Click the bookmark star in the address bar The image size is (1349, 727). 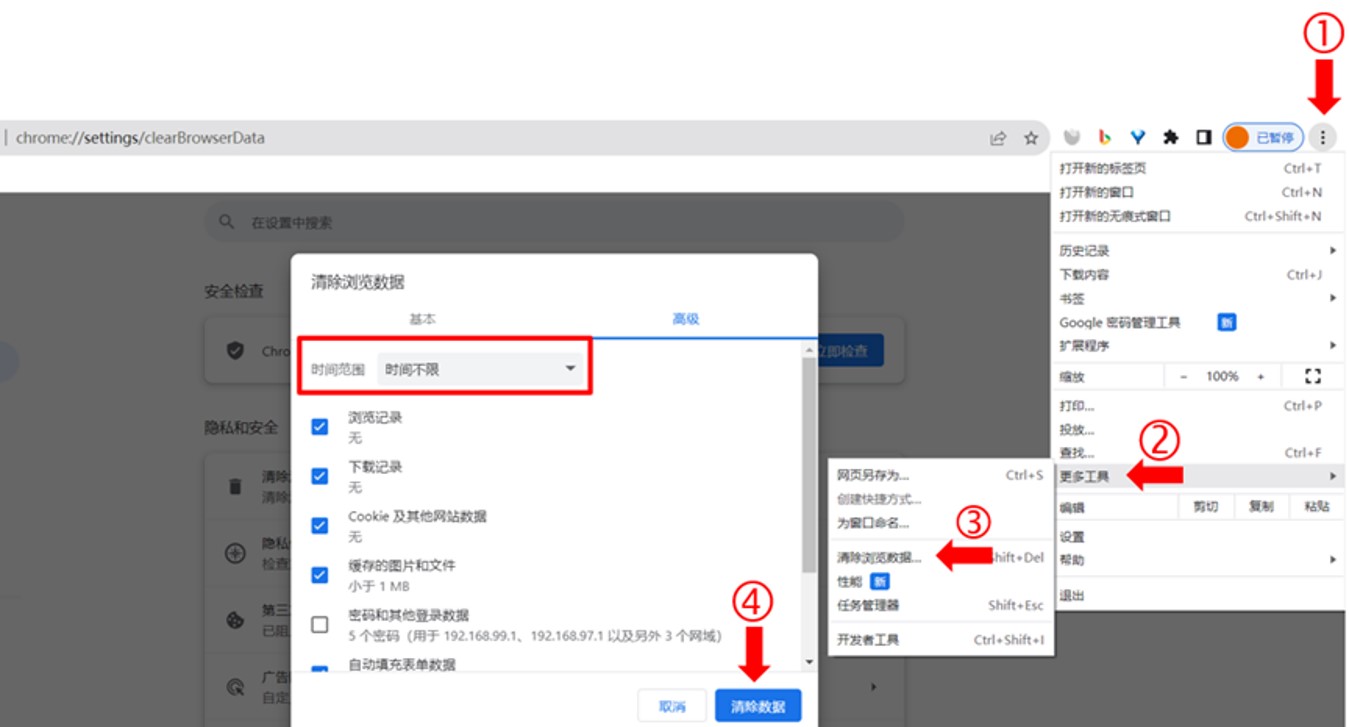point(1031,138)
